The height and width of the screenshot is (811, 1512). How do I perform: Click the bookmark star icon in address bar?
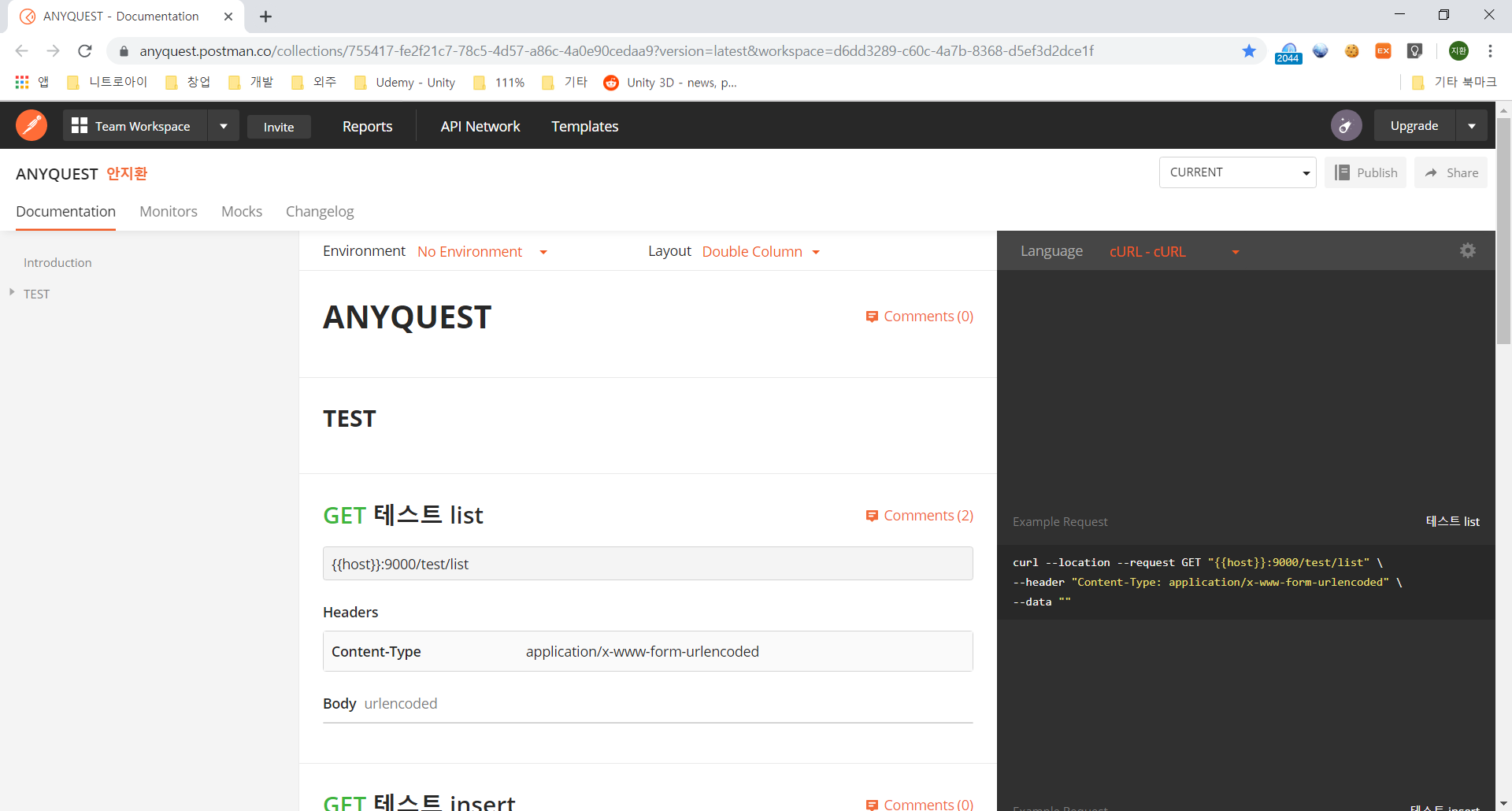point(1249,51)
